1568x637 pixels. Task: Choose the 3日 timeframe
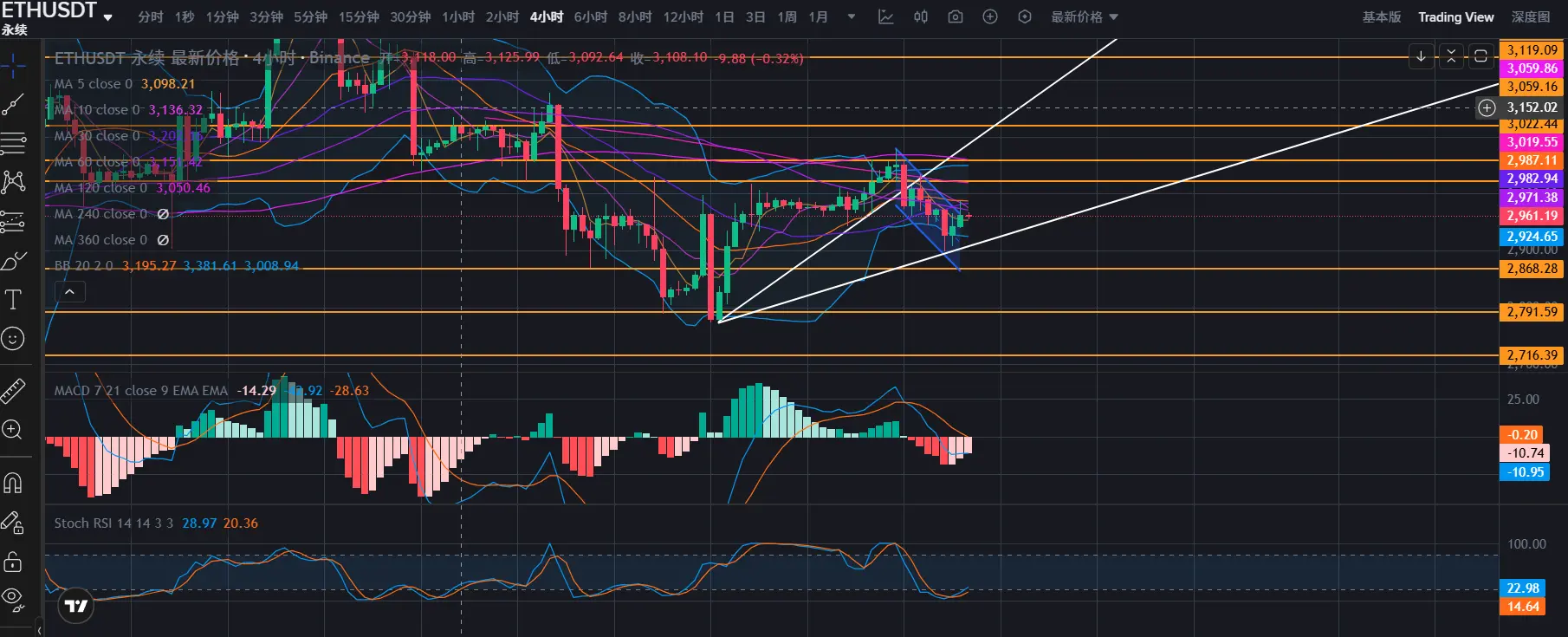click(x=755, y=17)
